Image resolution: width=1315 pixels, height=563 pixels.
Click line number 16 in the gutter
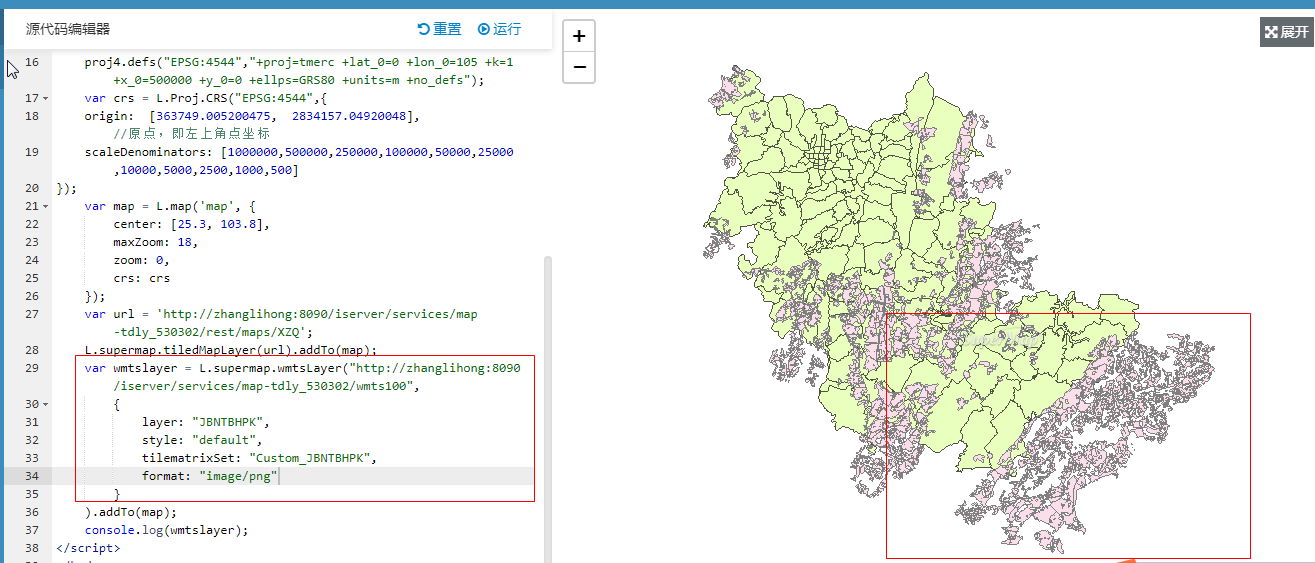point(31,62)
